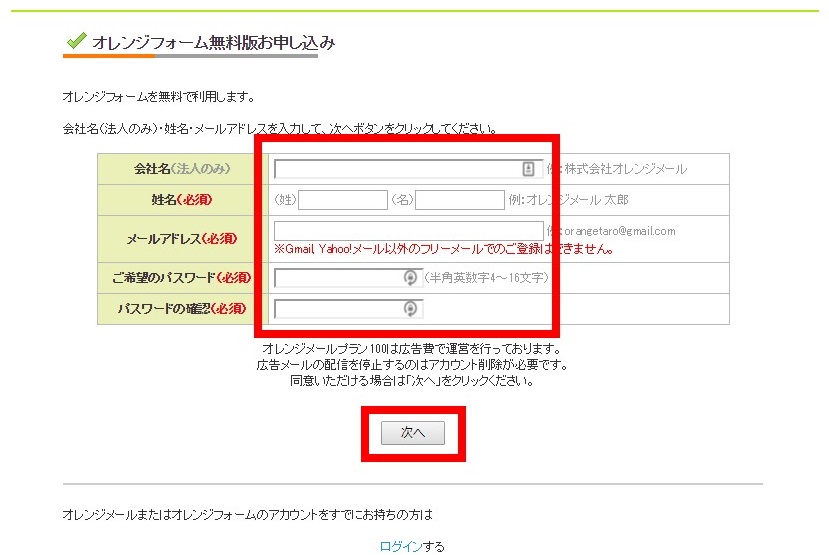This screenshot has width=829, height=555.
Task: Click the red Gmail Yahoo!メール warning note
Action: point(442,249)
